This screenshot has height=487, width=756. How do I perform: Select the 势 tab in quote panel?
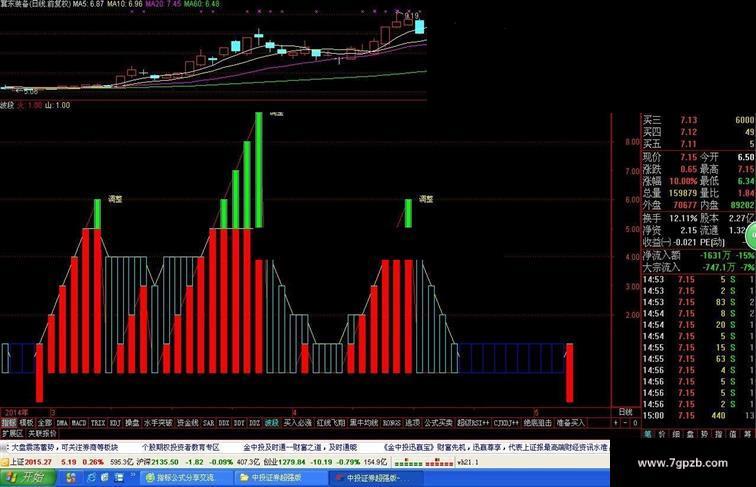pyautogui.click(x=704, y=434)
